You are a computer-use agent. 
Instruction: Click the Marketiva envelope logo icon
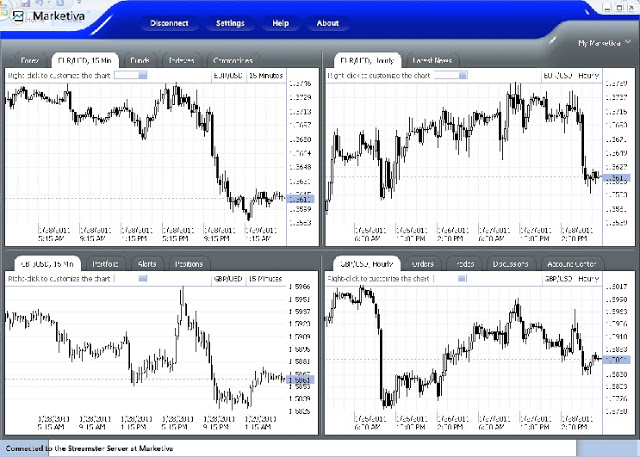(x=18, y=17)
